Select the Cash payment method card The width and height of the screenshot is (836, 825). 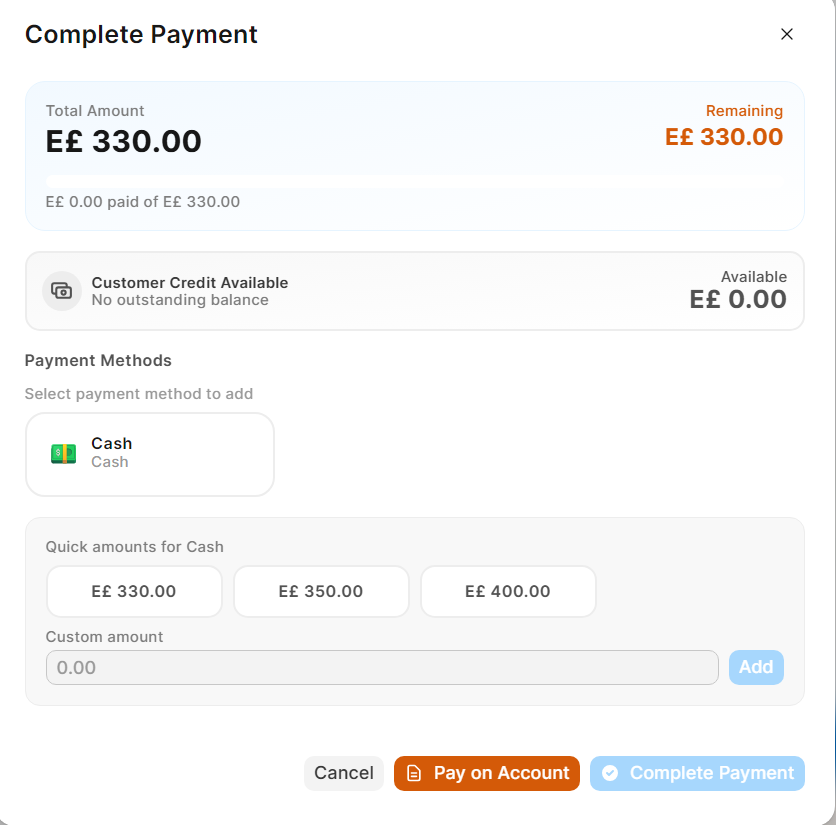point(150,454)
